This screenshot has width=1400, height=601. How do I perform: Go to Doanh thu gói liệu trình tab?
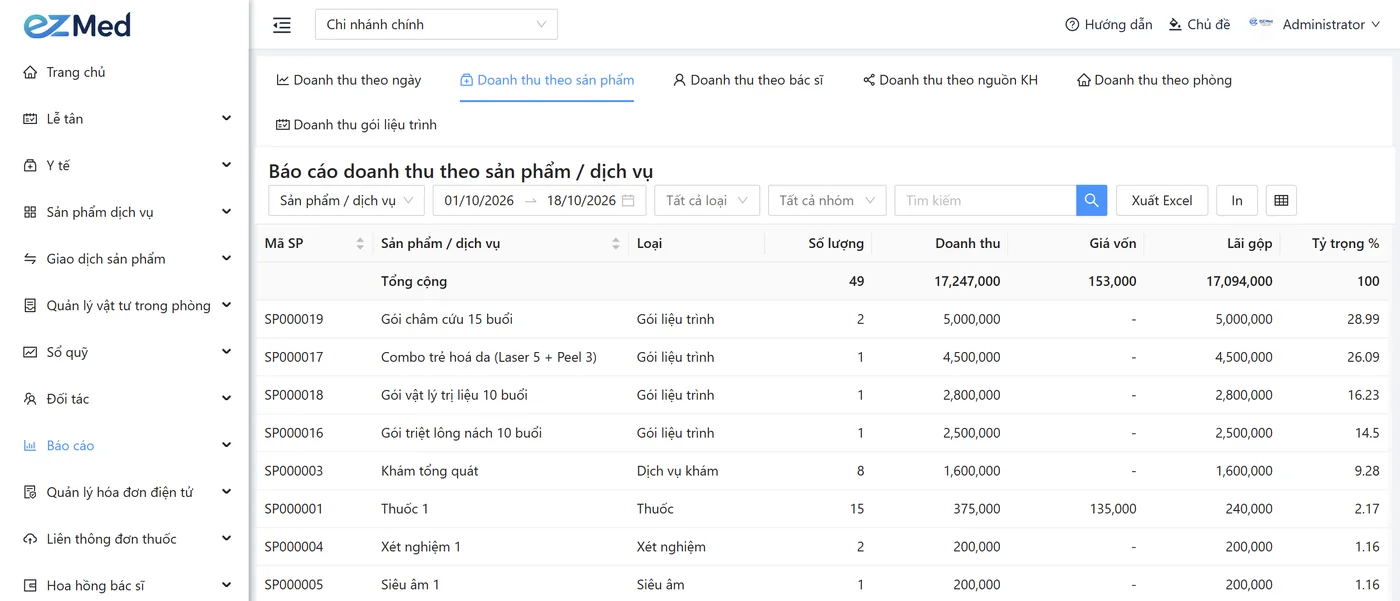tap(357, 125)
